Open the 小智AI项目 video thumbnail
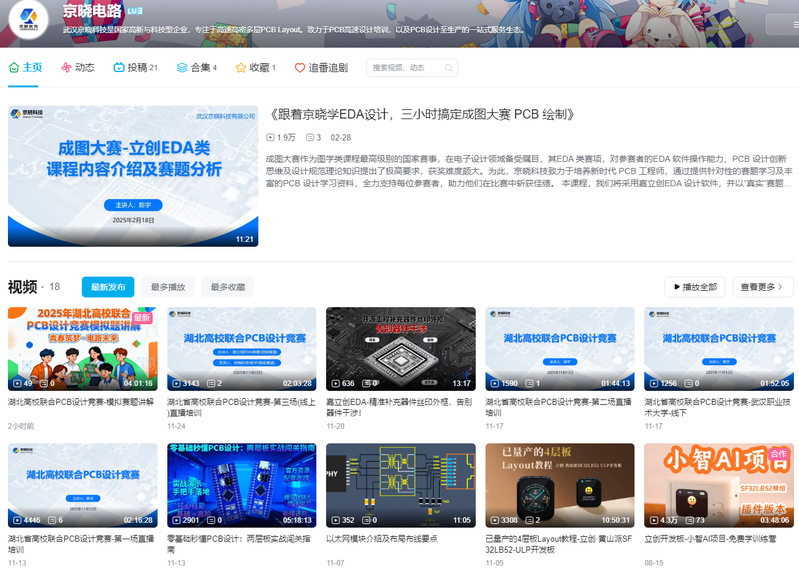The width and height of the screenshot is (799, 571). tap(717, 485)
